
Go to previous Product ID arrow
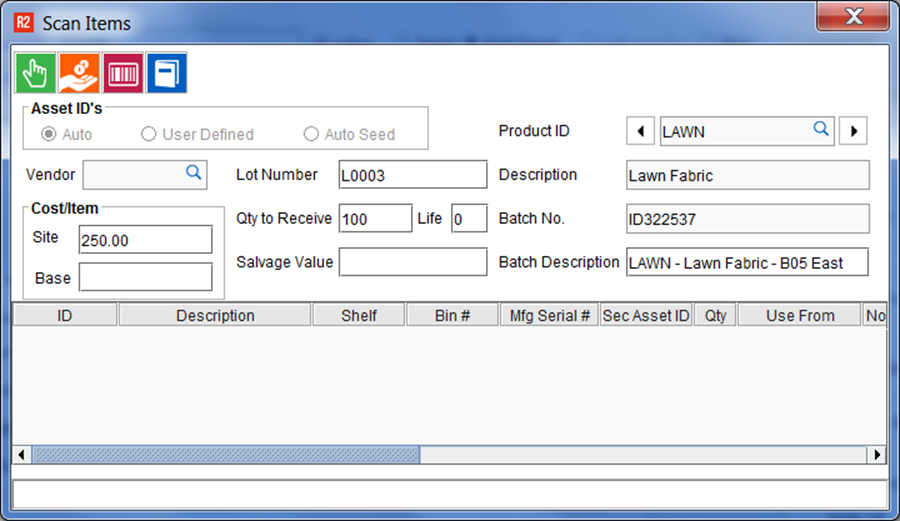640,131
